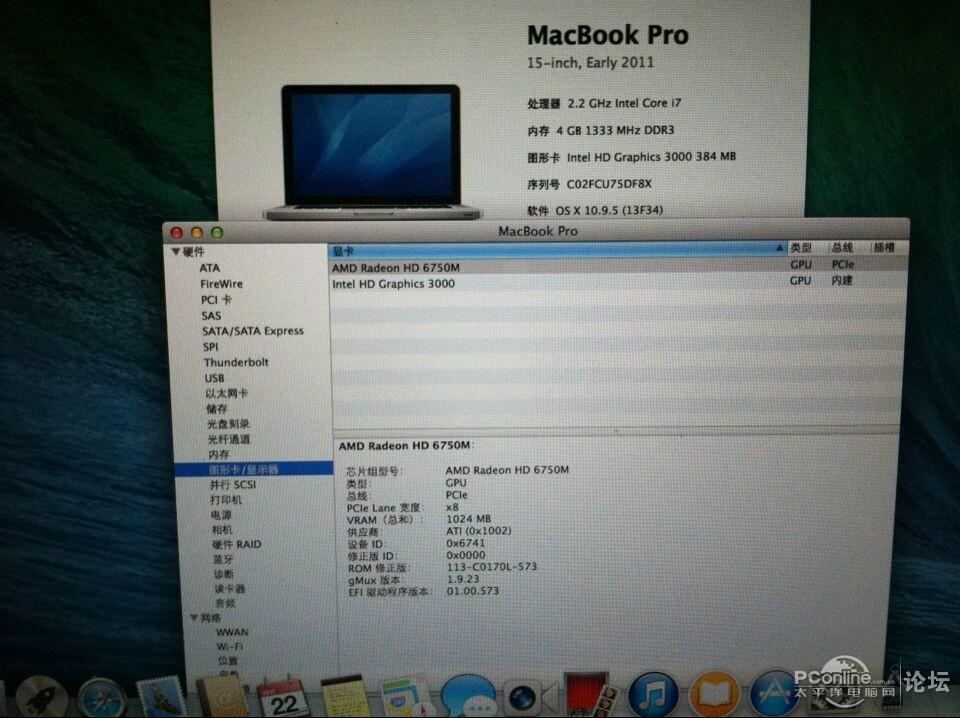The image size is (960, 718).
Task: Select ATA in the hardware sidebar
Action: click(x=209, y=267)
